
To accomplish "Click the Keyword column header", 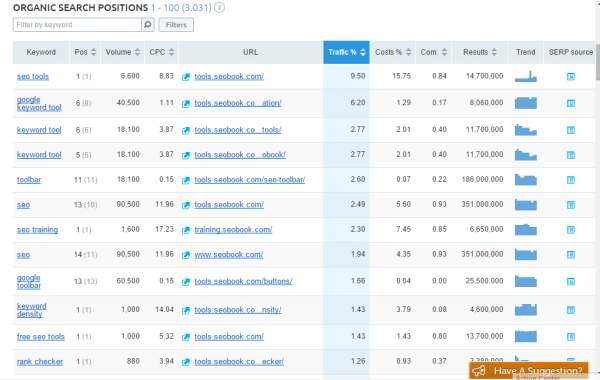I will [x=41, y=52].
